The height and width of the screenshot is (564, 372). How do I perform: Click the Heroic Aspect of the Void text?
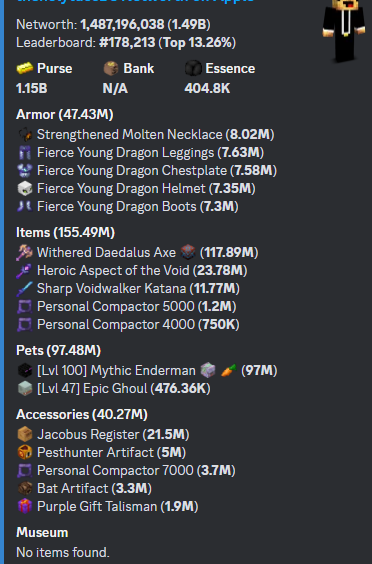[x=113, y=270]
